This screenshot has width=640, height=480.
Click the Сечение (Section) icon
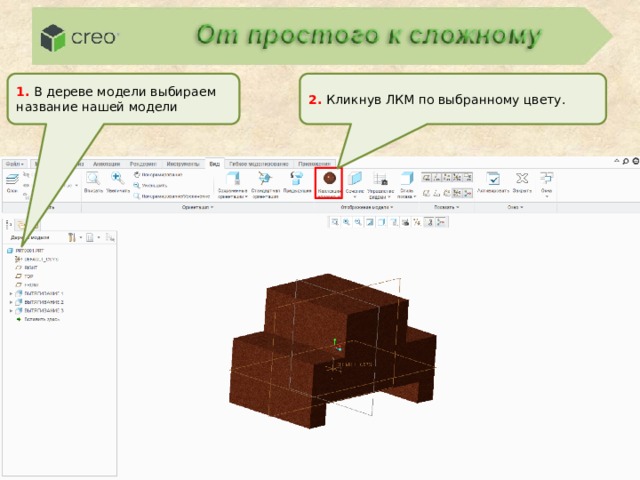[x=355, y=178]
